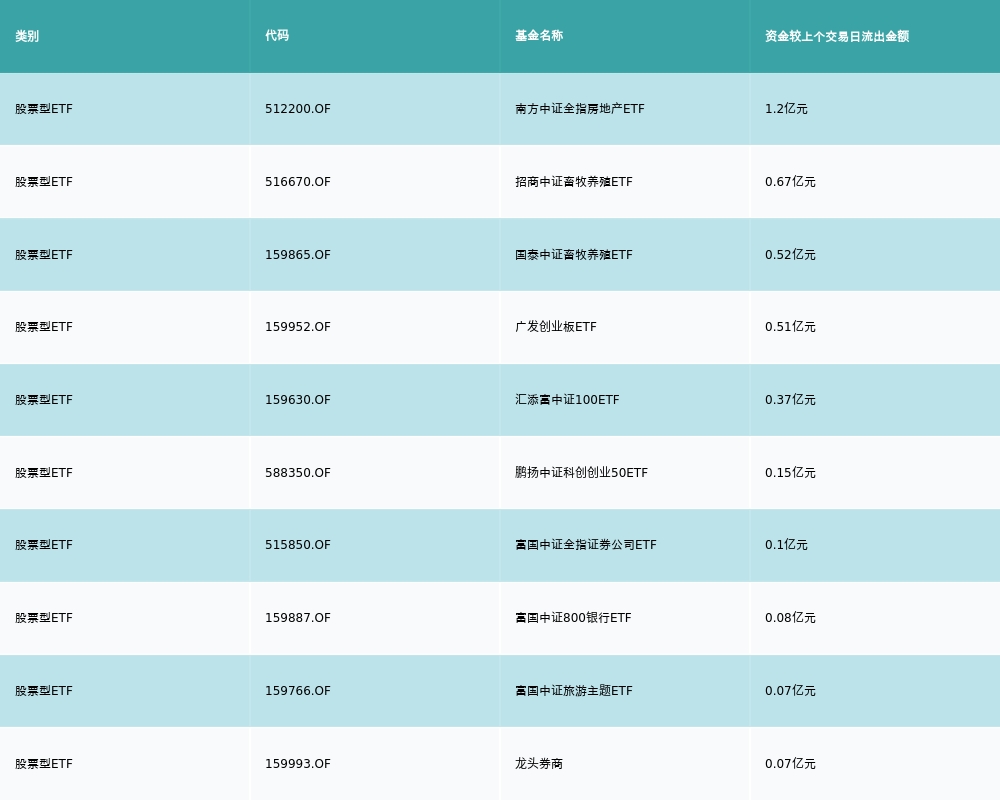Click fund code 512200.OF
The height and width of the screenshot is (800, 1000).
click(x=298, y=109)
